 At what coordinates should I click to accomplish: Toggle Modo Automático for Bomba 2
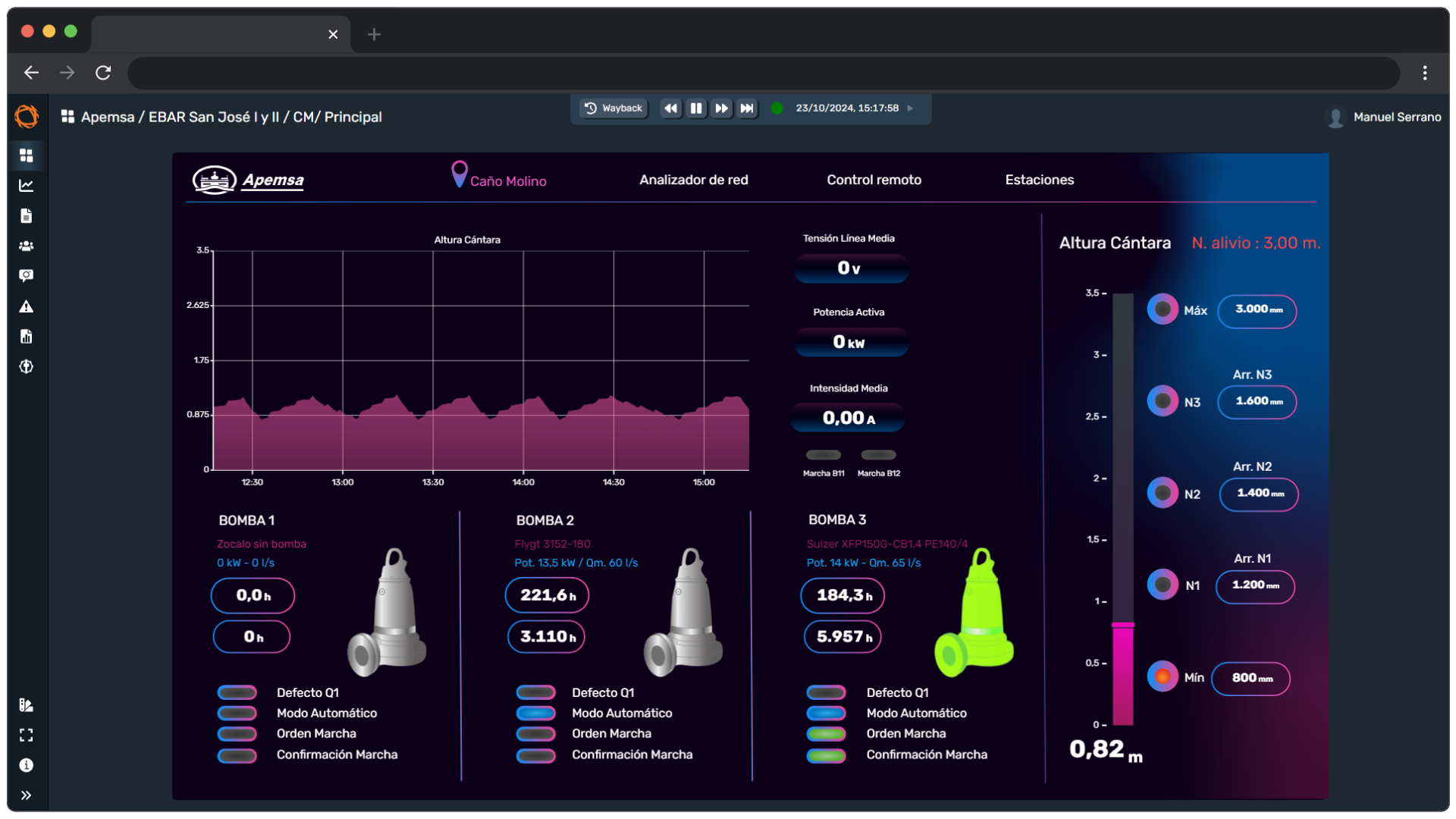(x=536, y=713)
